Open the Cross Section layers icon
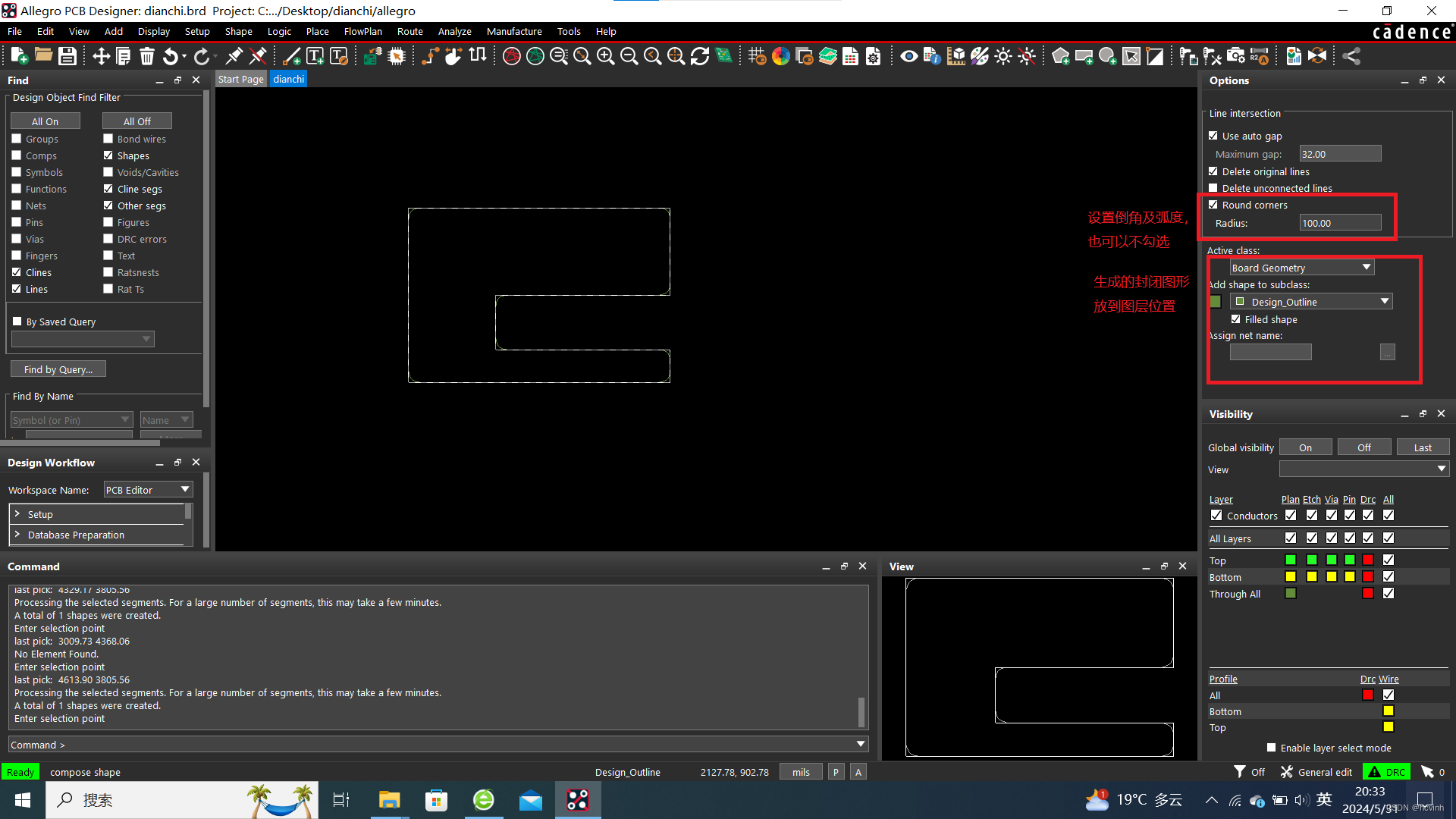 828,56
